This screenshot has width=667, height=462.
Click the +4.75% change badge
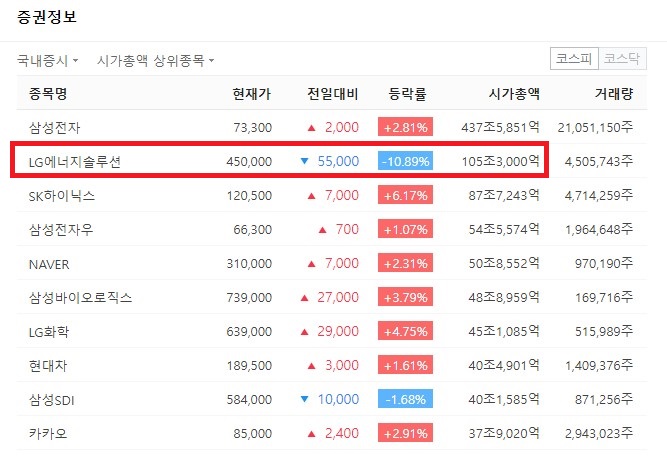[x=405, y=331]
